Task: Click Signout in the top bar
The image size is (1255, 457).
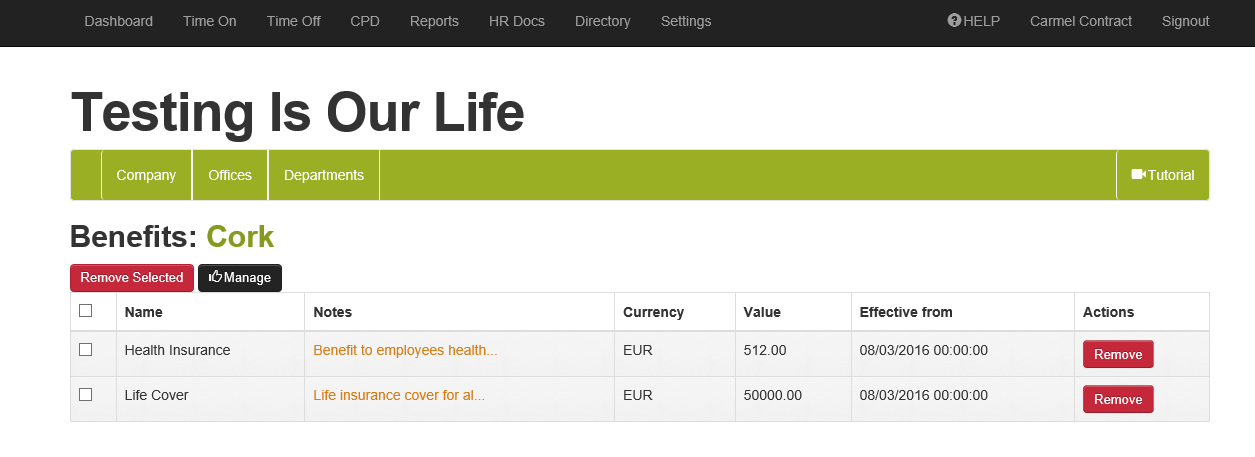Action: click(x=1185, y=21)
